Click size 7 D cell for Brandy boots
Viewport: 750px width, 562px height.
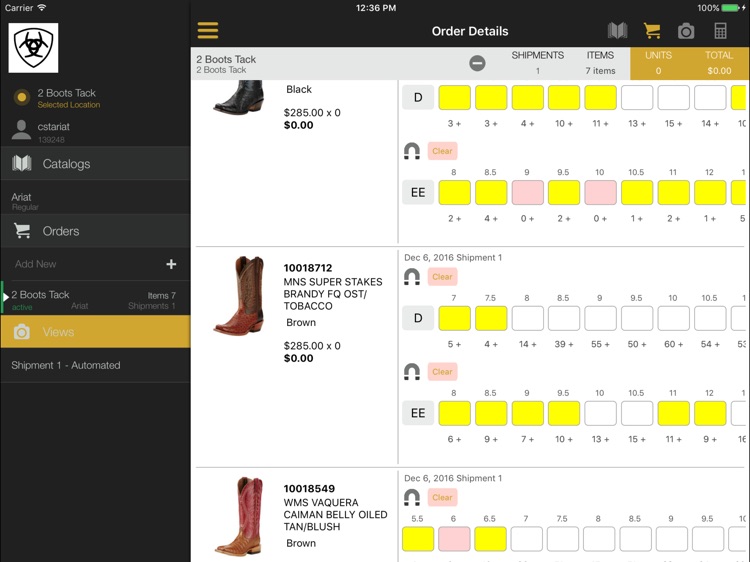coord(454,319)
